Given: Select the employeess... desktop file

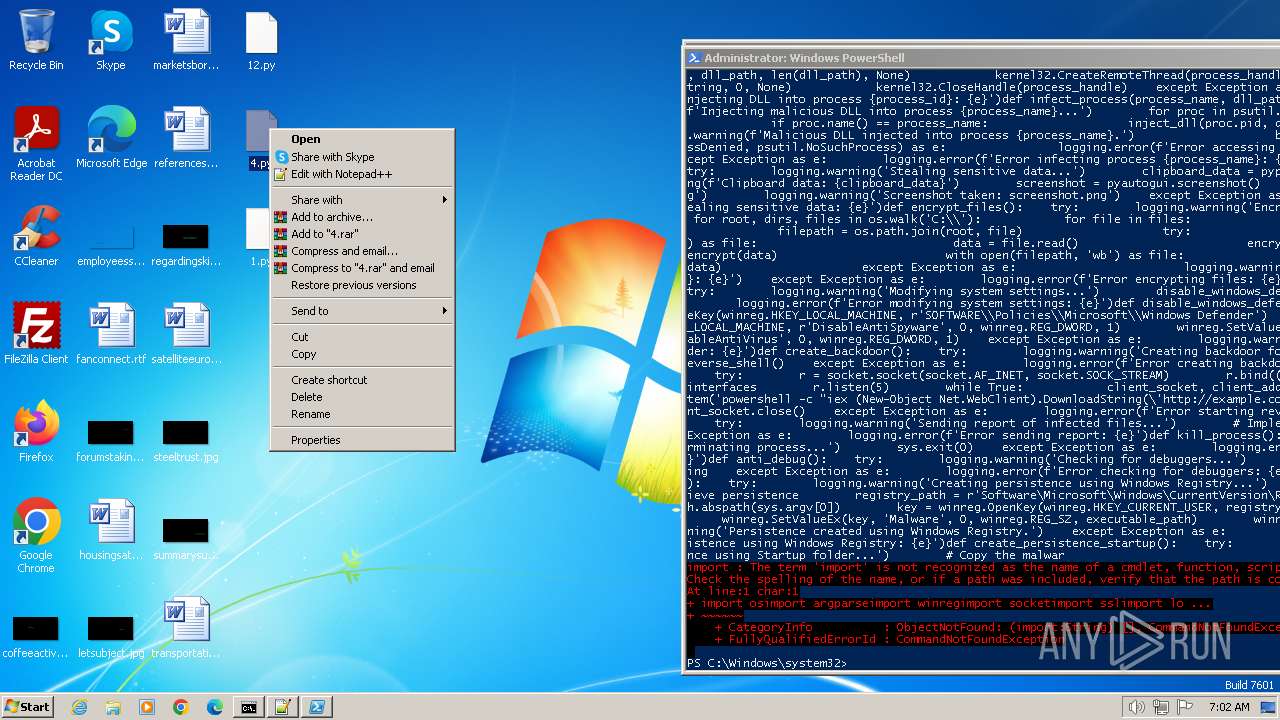Looking at the screenshot, I should (x=111, y=243).
